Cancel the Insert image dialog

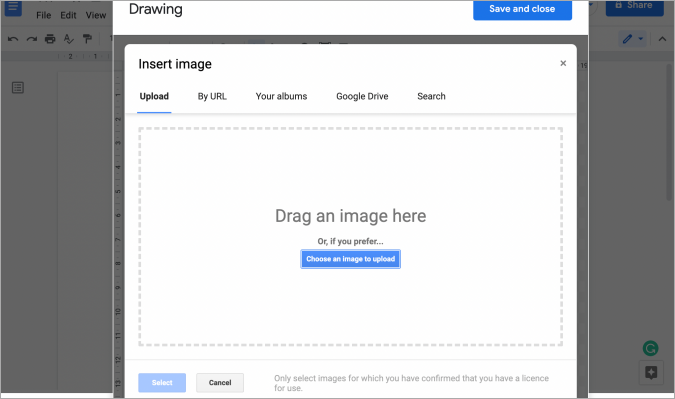(x=220, y=383)
